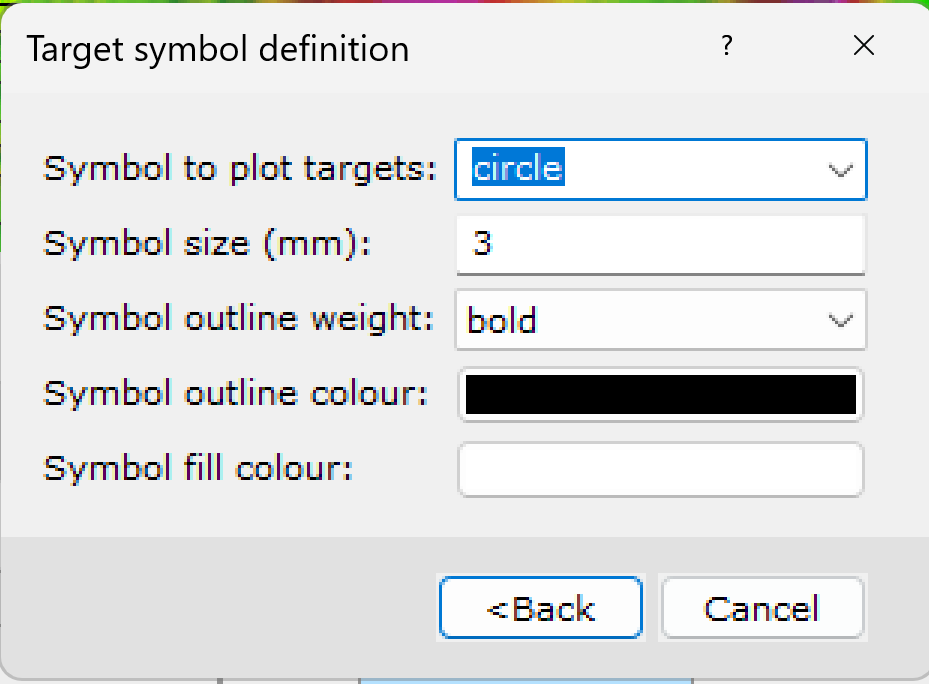The height and width of the screenshot is (687, 929).
Task: Click the 'Symbol outline colour:' label
Action: click(236, 394)
